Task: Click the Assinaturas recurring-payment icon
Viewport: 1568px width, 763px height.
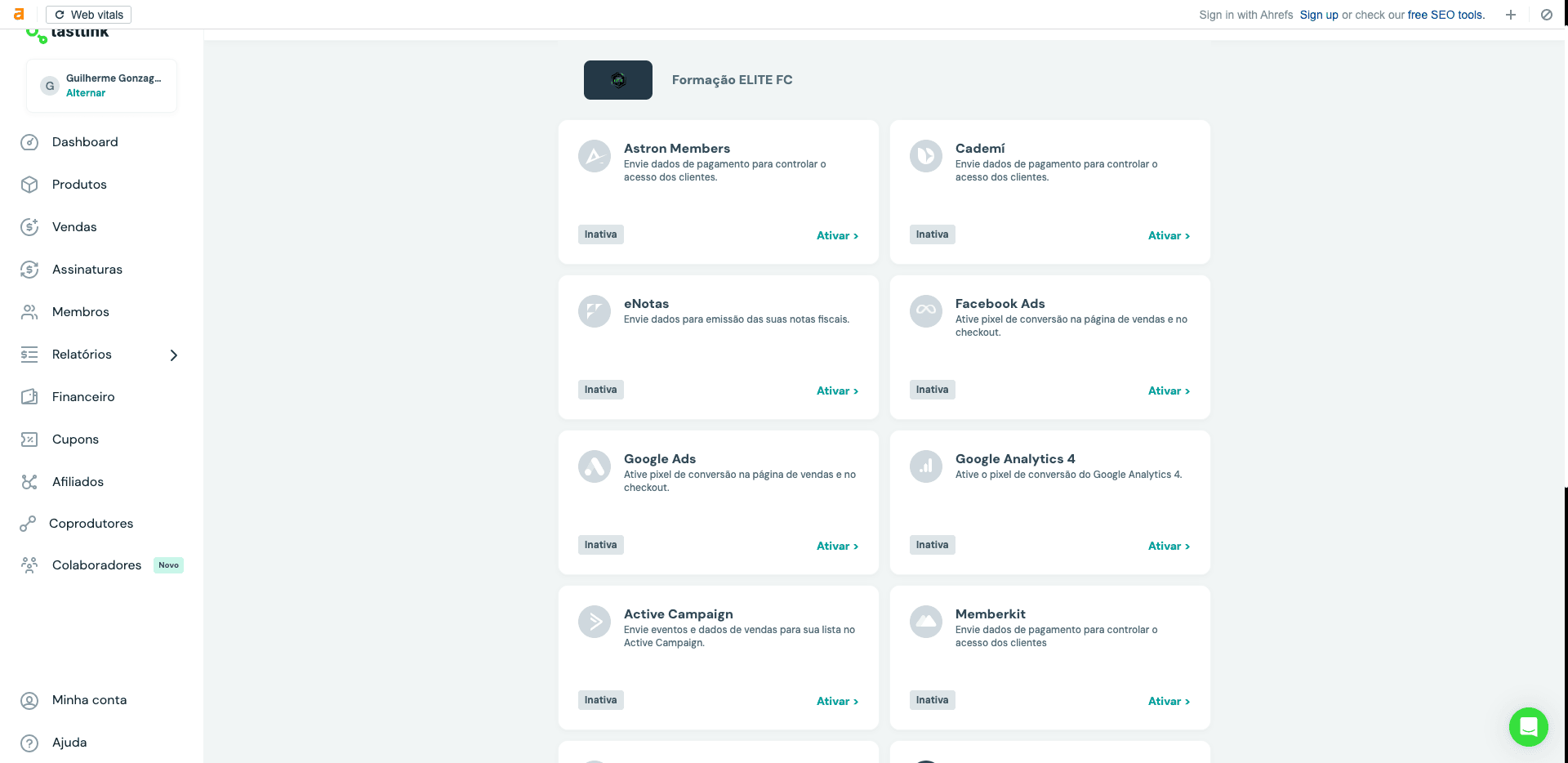Action: [x=29, y=270]
